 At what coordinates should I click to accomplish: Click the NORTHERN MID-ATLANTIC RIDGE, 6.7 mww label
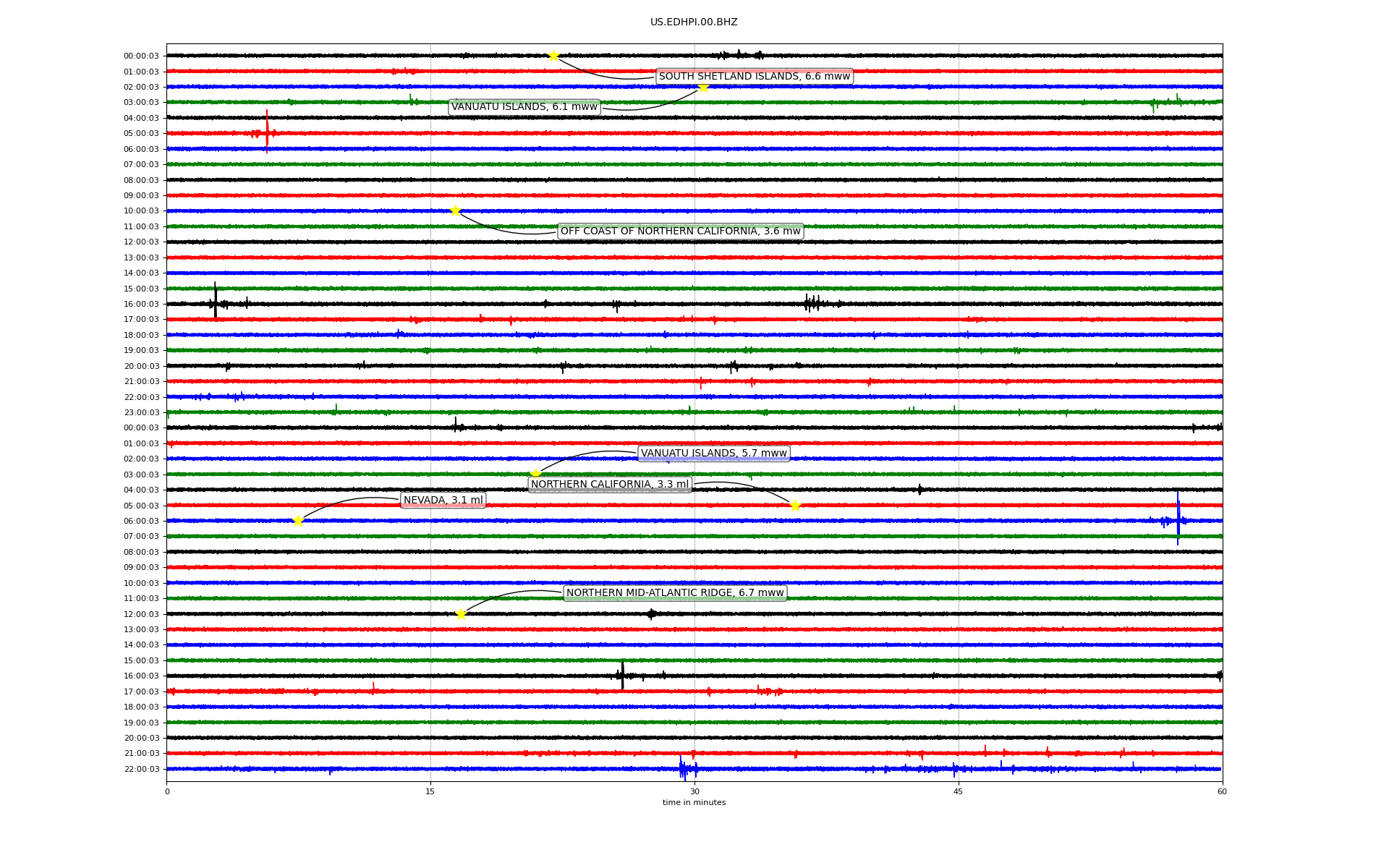coord(674,593)
